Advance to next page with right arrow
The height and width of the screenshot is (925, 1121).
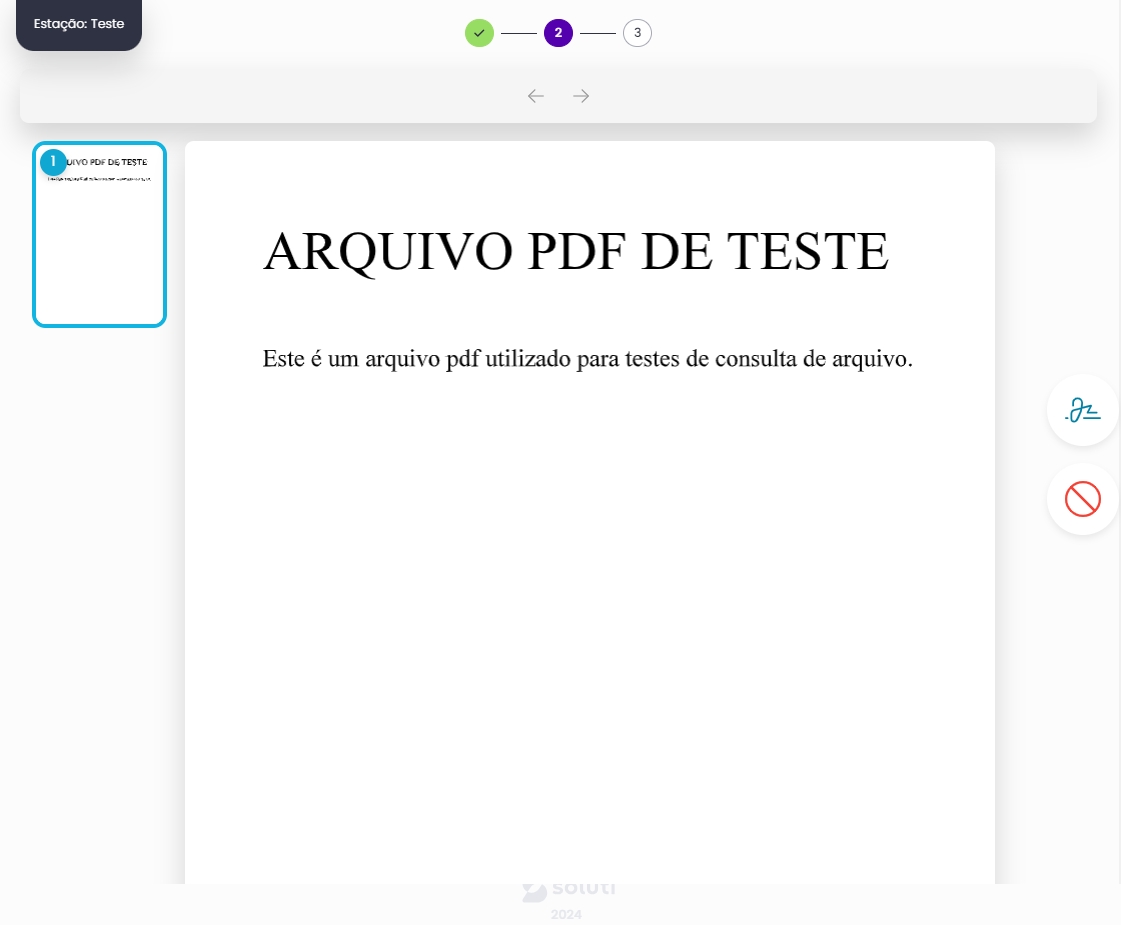pyautogui.click(x=581, y=96)
